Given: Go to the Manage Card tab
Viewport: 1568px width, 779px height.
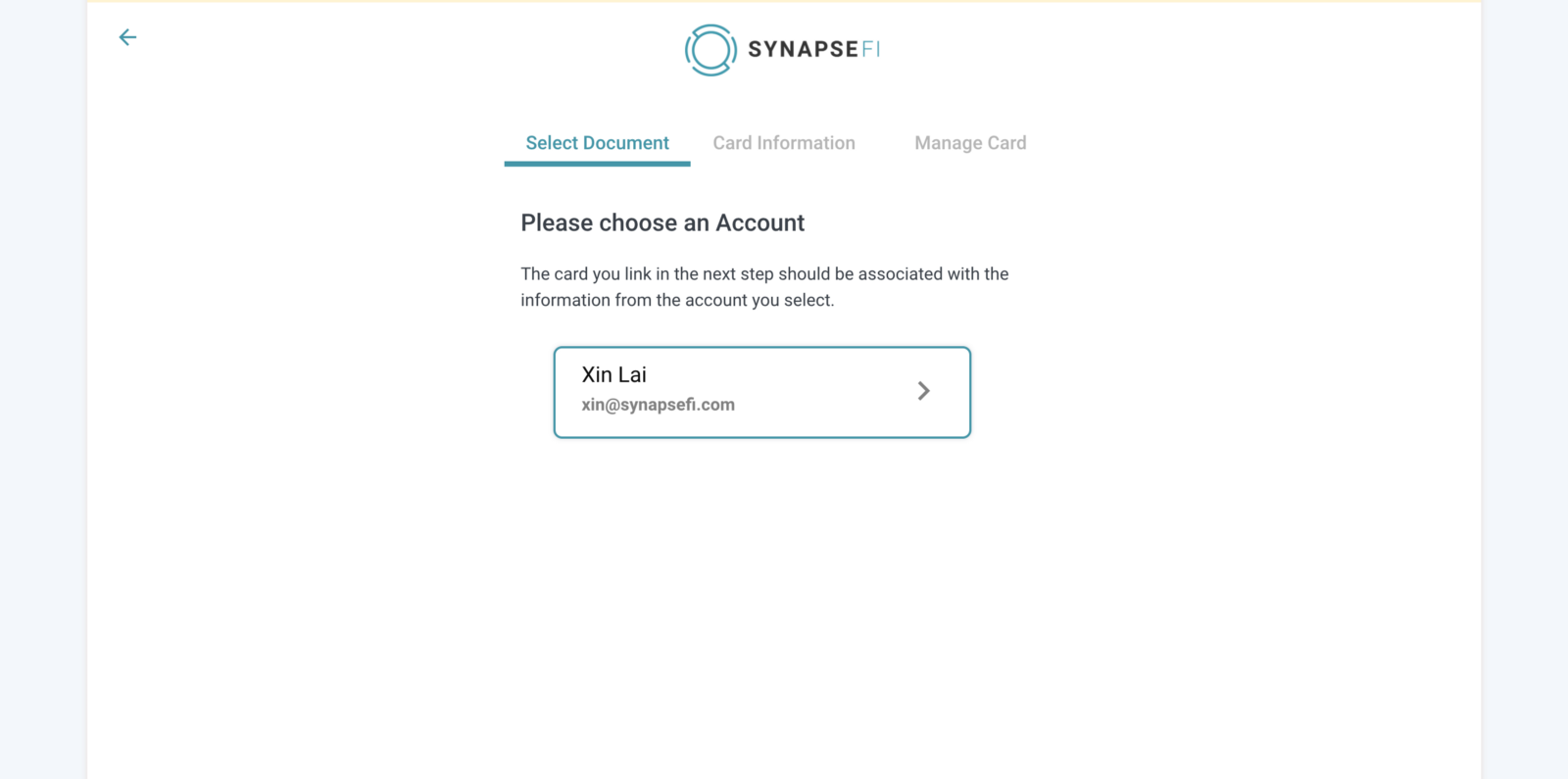Looking at the screenshot, I should click(970, 143).
